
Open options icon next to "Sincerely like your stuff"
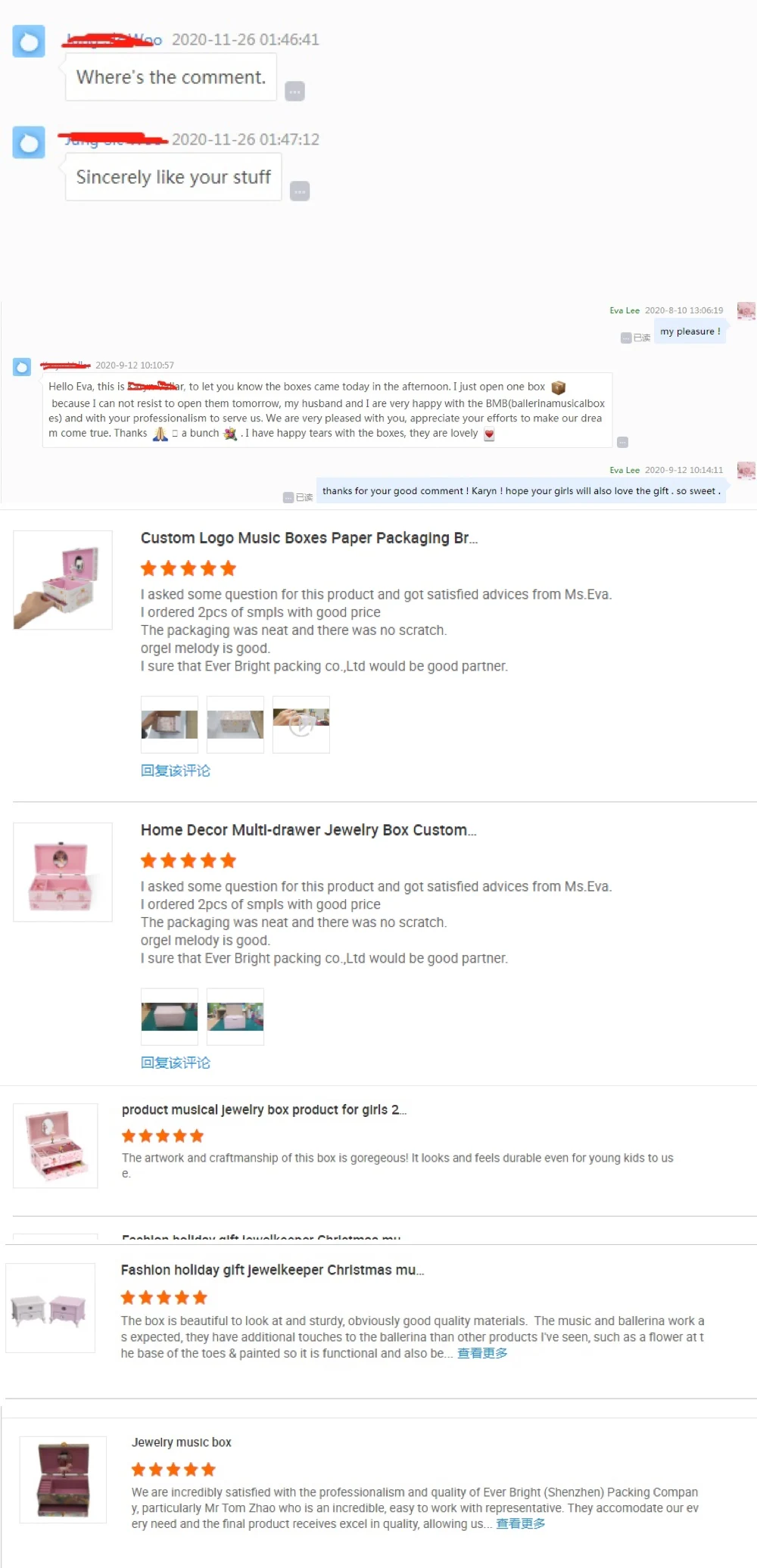(300, 191)
